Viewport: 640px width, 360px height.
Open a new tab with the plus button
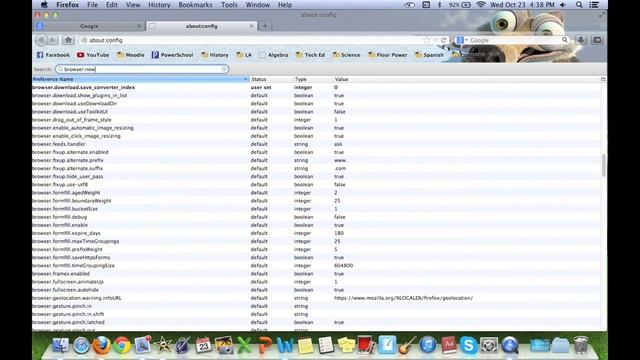point(265,26)
